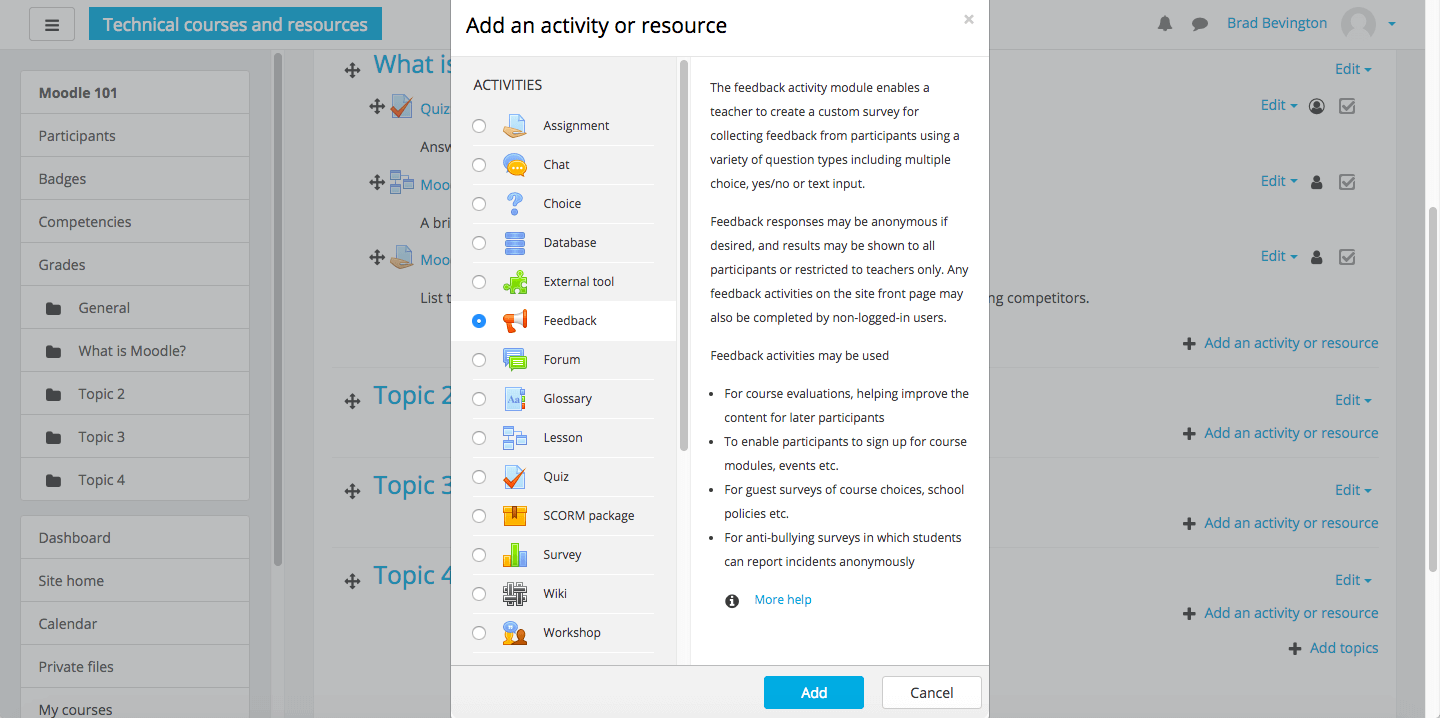Select the Lesson radio button

click(479, 438)
